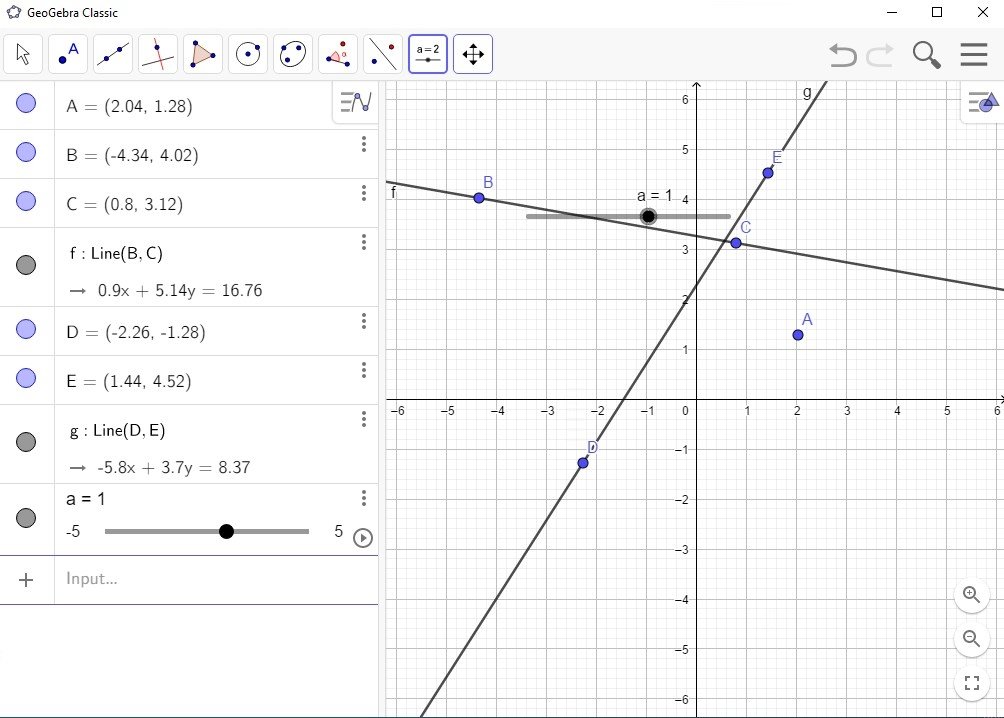Screen dimensions: 1004x718
Task: Select the Slider a=2 tool
Action: pyautogui.click(x=428, y=54)
